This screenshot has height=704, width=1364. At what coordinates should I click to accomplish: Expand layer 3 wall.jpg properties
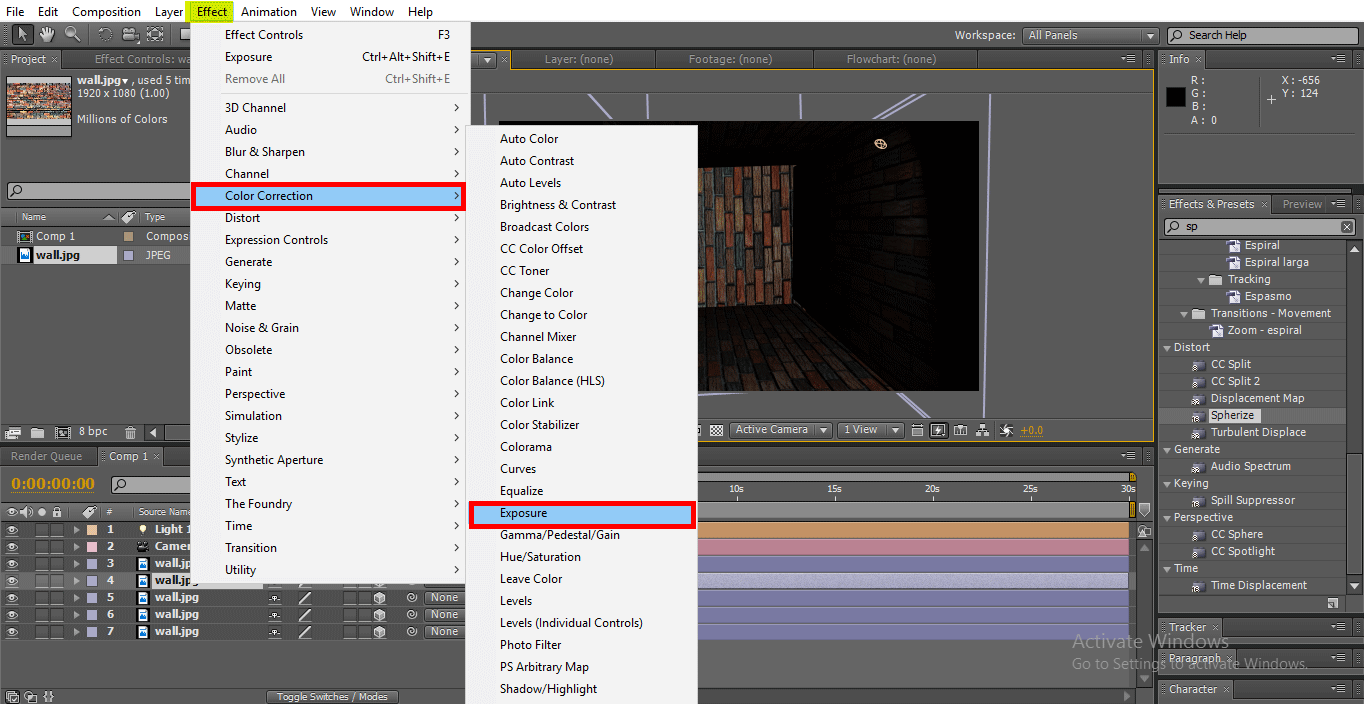pos(76,564)
